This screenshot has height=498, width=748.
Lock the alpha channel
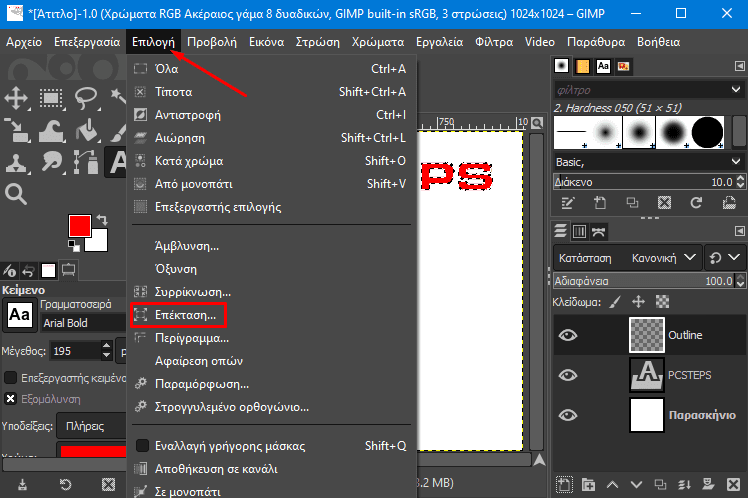(662, 301)
